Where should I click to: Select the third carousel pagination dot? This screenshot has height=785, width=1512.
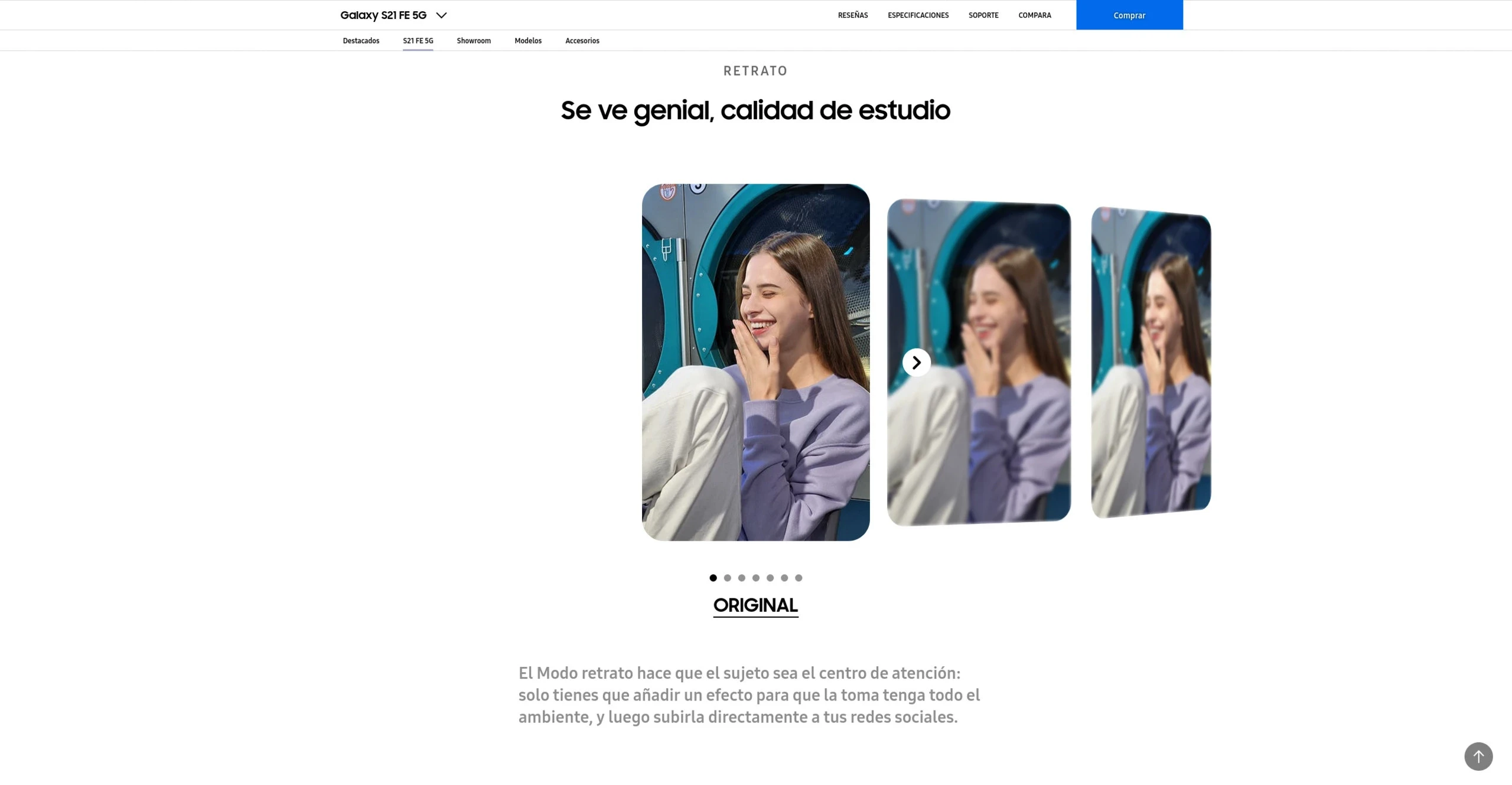[741, 578]
